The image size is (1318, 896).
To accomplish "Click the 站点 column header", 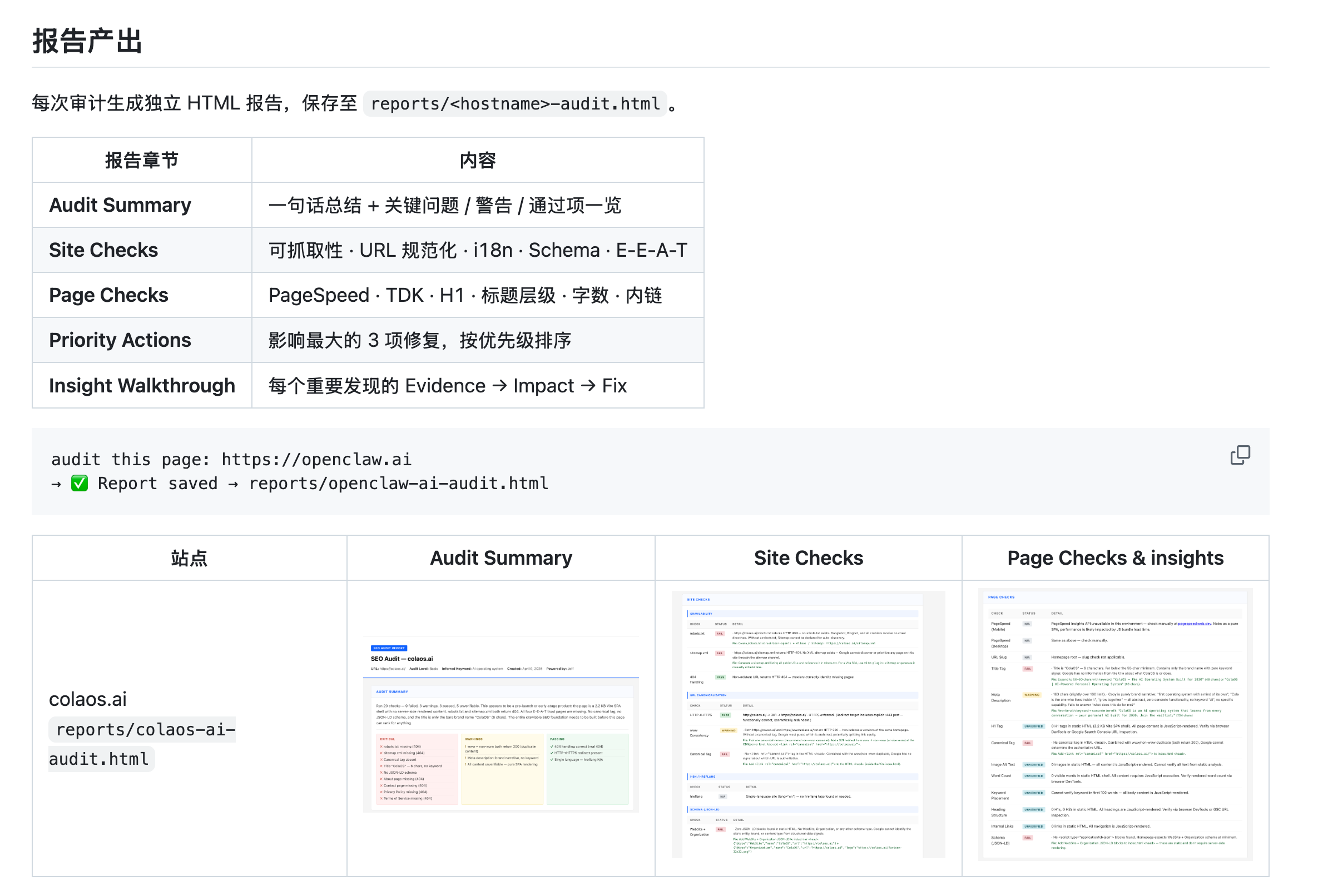I will (x=189, y=557).
